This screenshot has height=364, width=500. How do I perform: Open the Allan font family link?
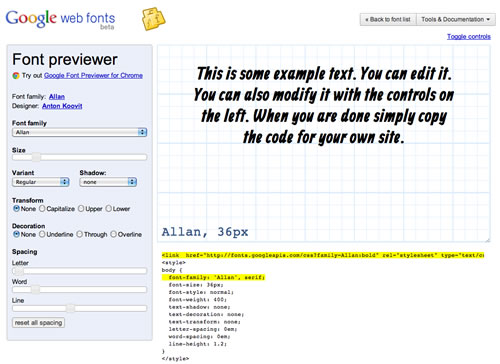coord(57,97)
